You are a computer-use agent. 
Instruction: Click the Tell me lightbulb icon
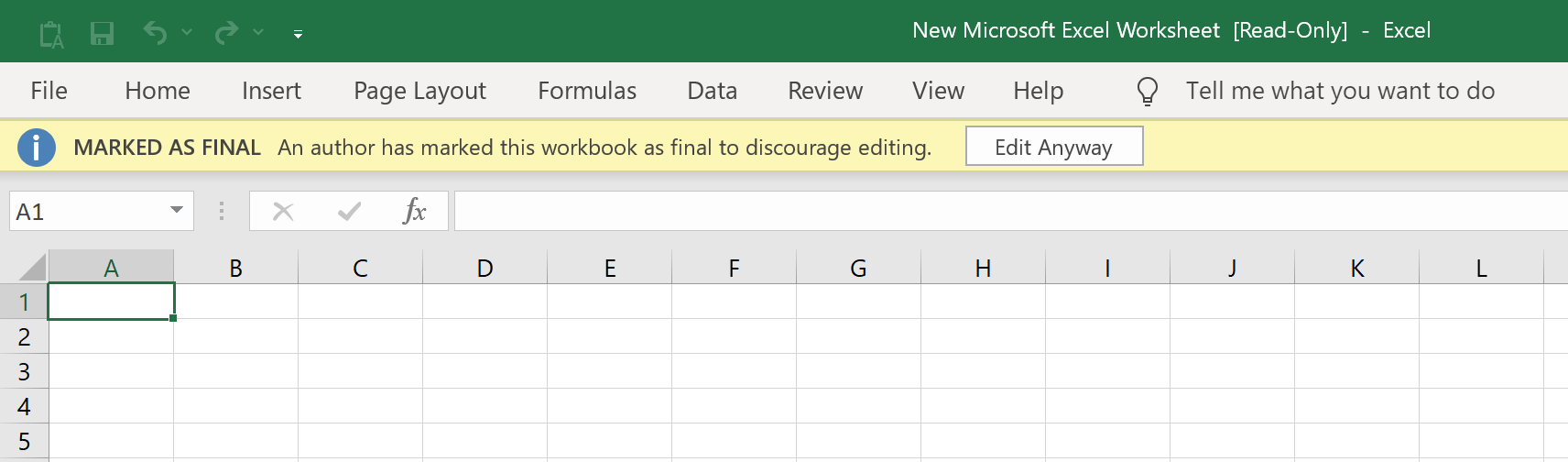click(1148, 91)
